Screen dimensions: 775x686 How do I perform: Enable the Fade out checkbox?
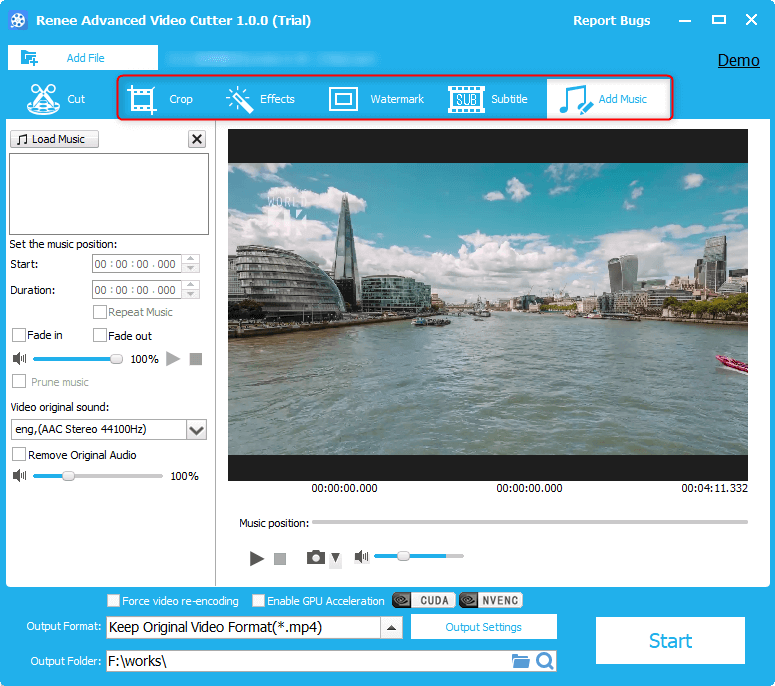(100, 335)
